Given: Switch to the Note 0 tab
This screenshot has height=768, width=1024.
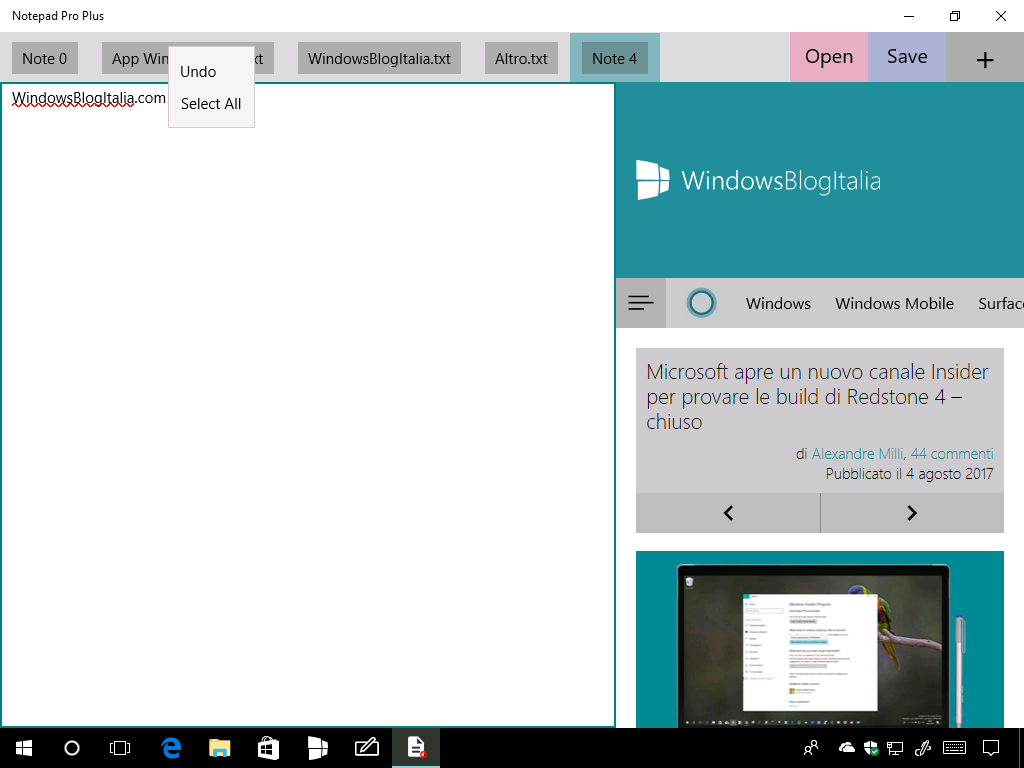Looking at the screenshot, I should (44, 58).
